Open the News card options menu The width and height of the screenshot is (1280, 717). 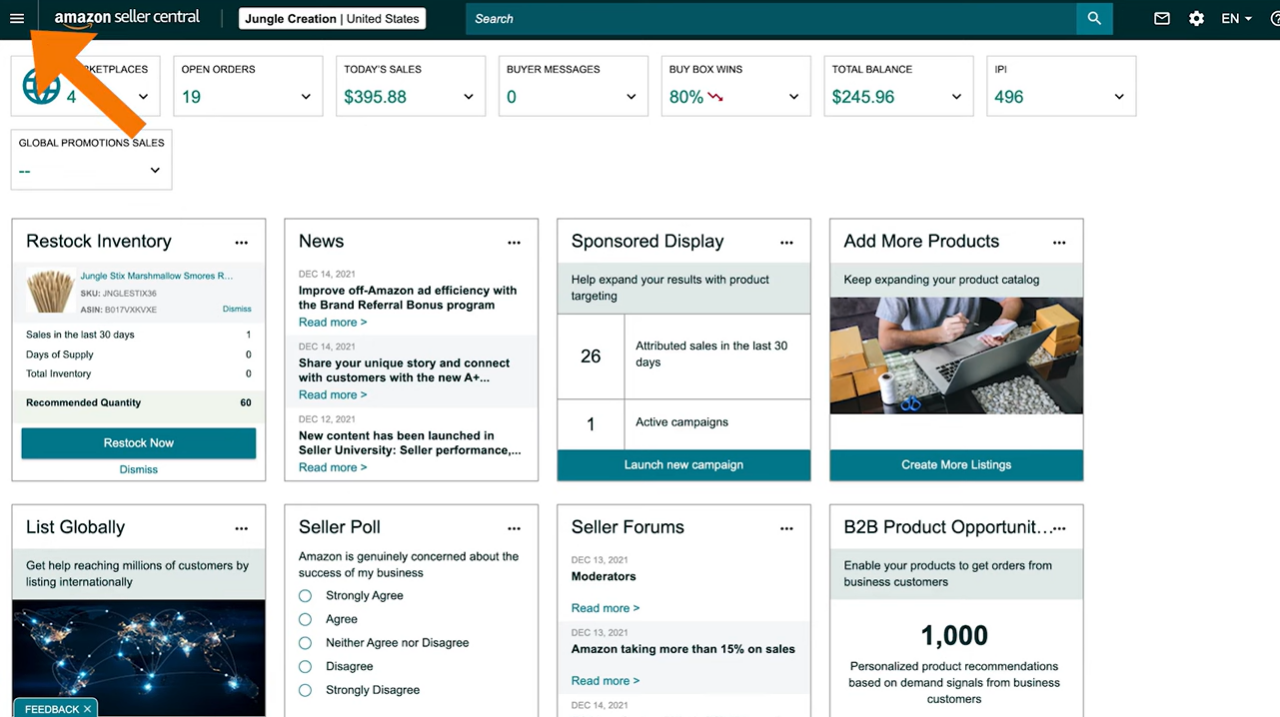coord(514,242)
